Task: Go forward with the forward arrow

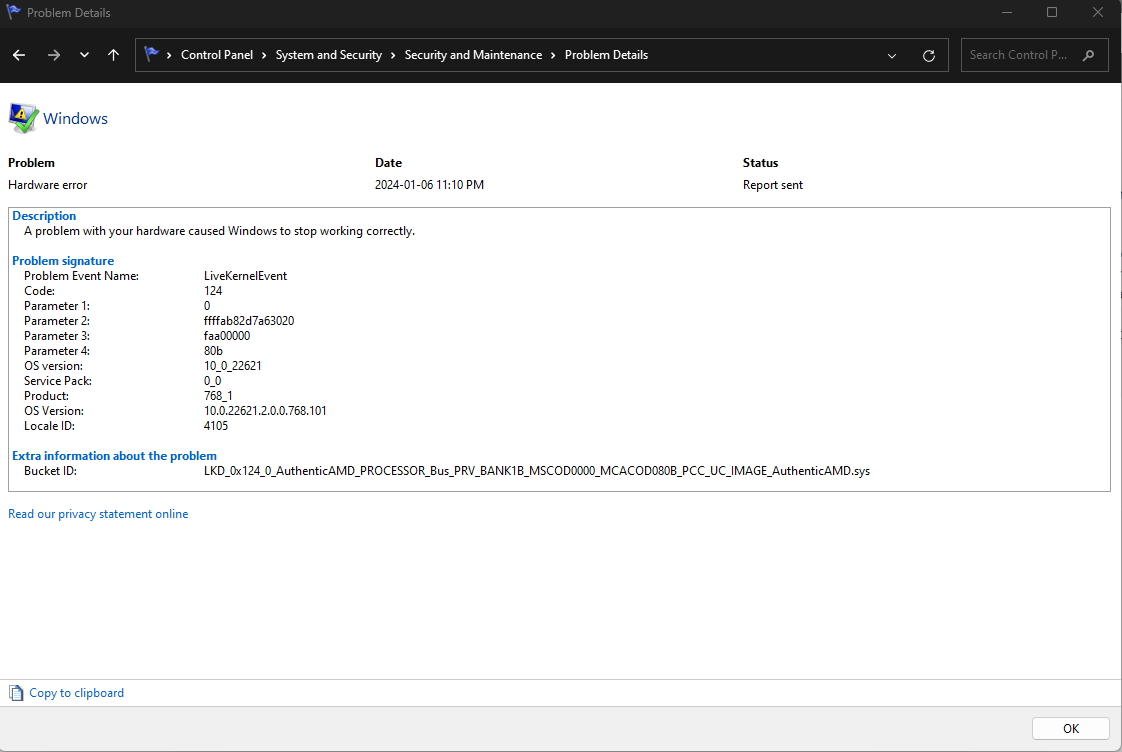Action: (54, 55)
